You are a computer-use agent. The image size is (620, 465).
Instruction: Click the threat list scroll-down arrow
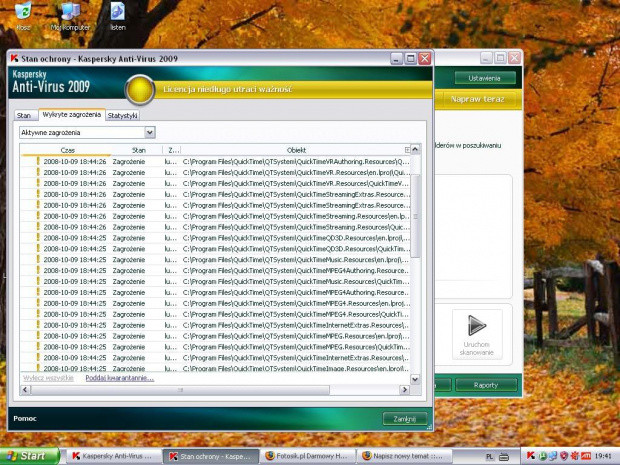415,379
